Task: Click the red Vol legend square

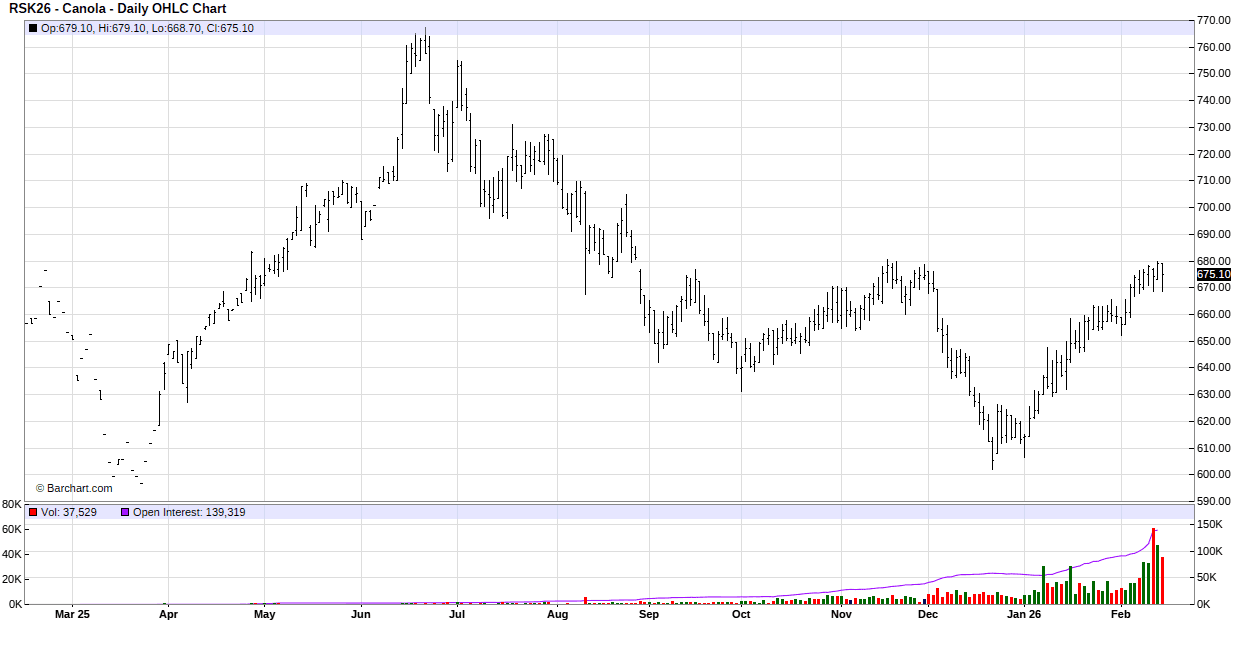Action: (33, 512)
